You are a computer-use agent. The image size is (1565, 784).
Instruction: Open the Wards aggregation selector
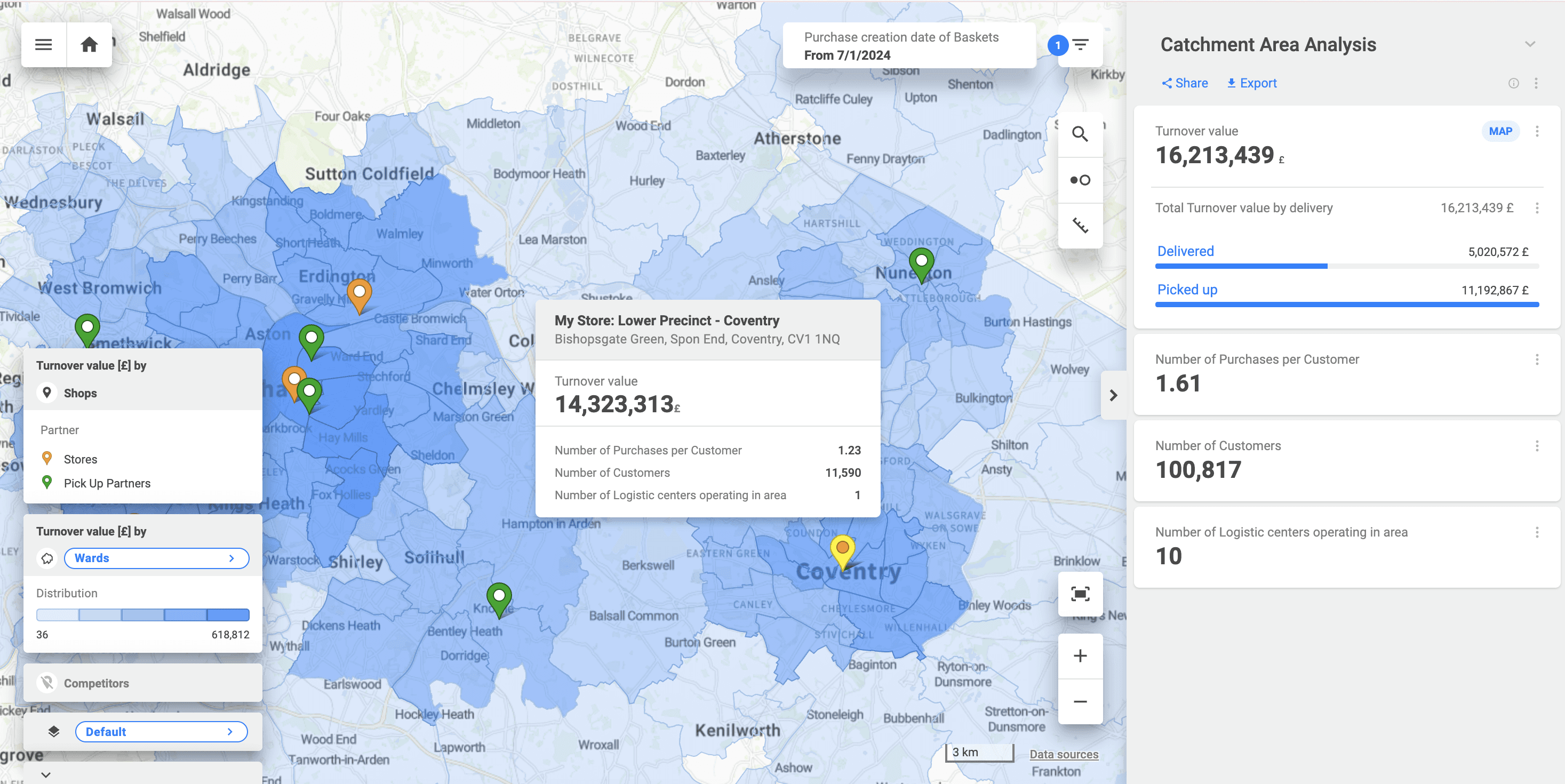coord(156,558)
